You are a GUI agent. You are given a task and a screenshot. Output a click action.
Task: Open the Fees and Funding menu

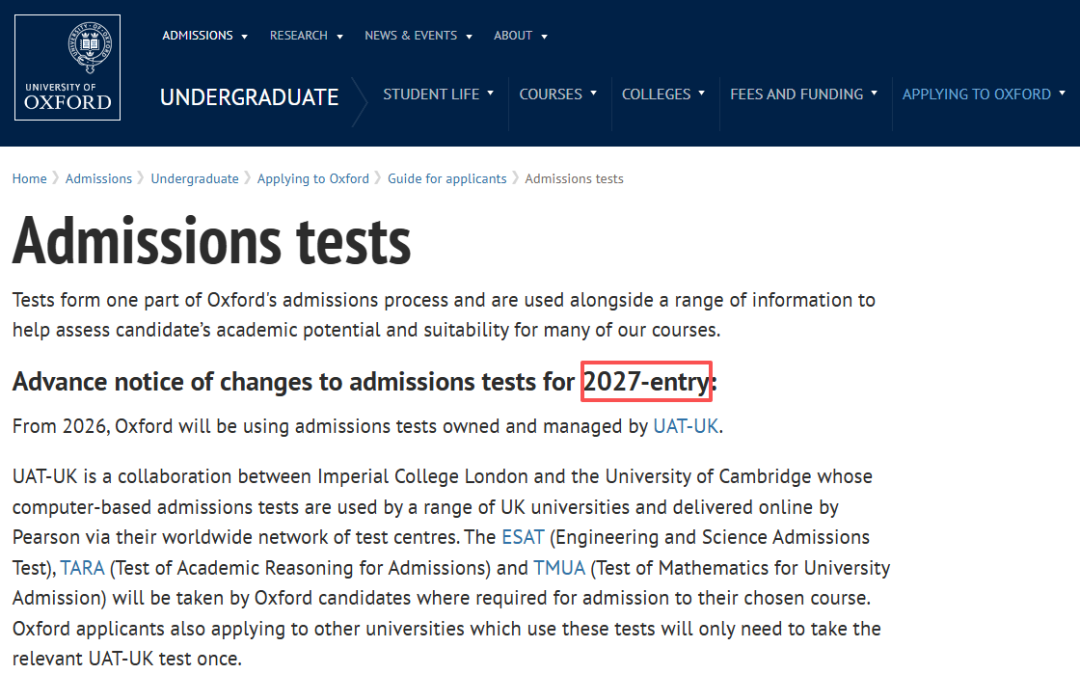[x=803, y=94]
